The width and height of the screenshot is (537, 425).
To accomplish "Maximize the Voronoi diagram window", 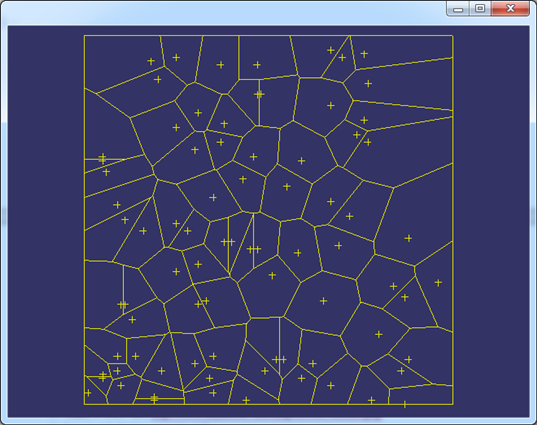I will click(x=480, y=9).
